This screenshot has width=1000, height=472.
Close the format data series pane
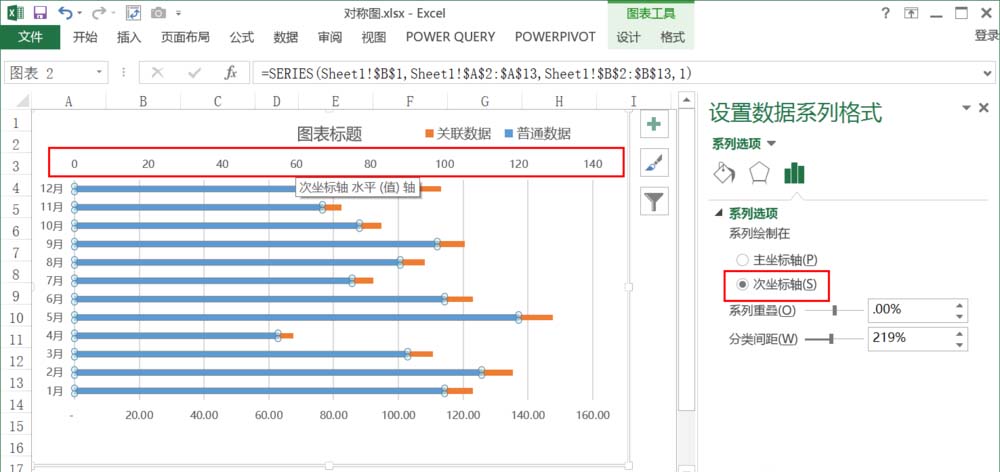click(x=984, y=108)
